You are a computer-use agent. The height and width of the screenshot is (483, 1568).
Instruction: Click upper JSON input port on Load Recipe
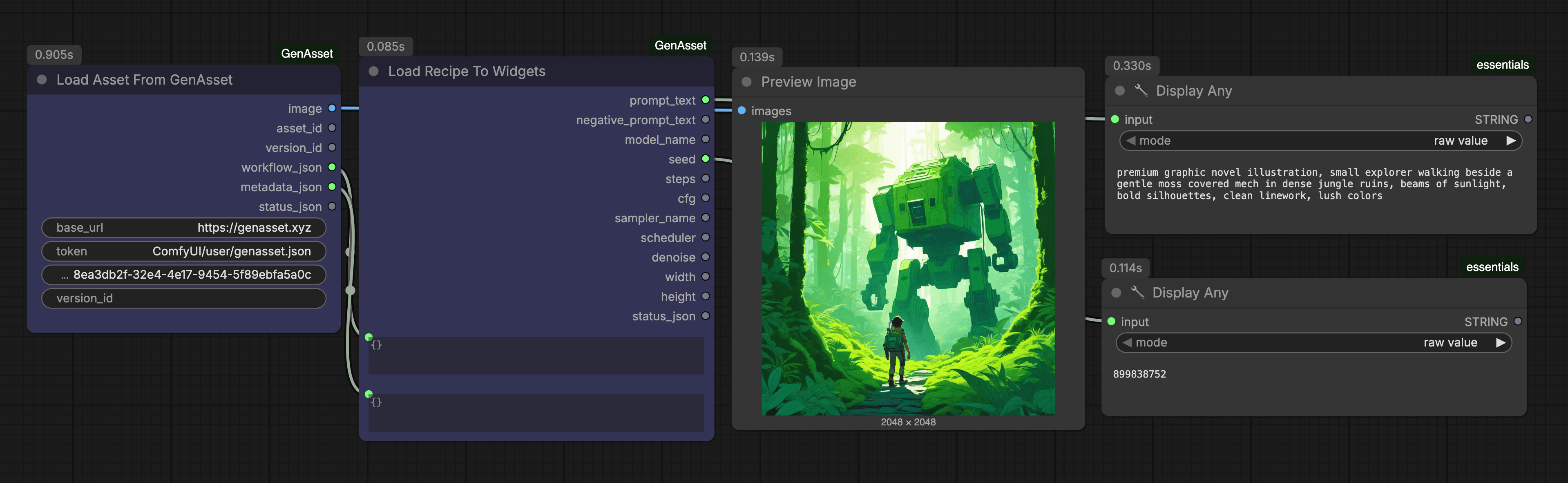tap(368, 337)
